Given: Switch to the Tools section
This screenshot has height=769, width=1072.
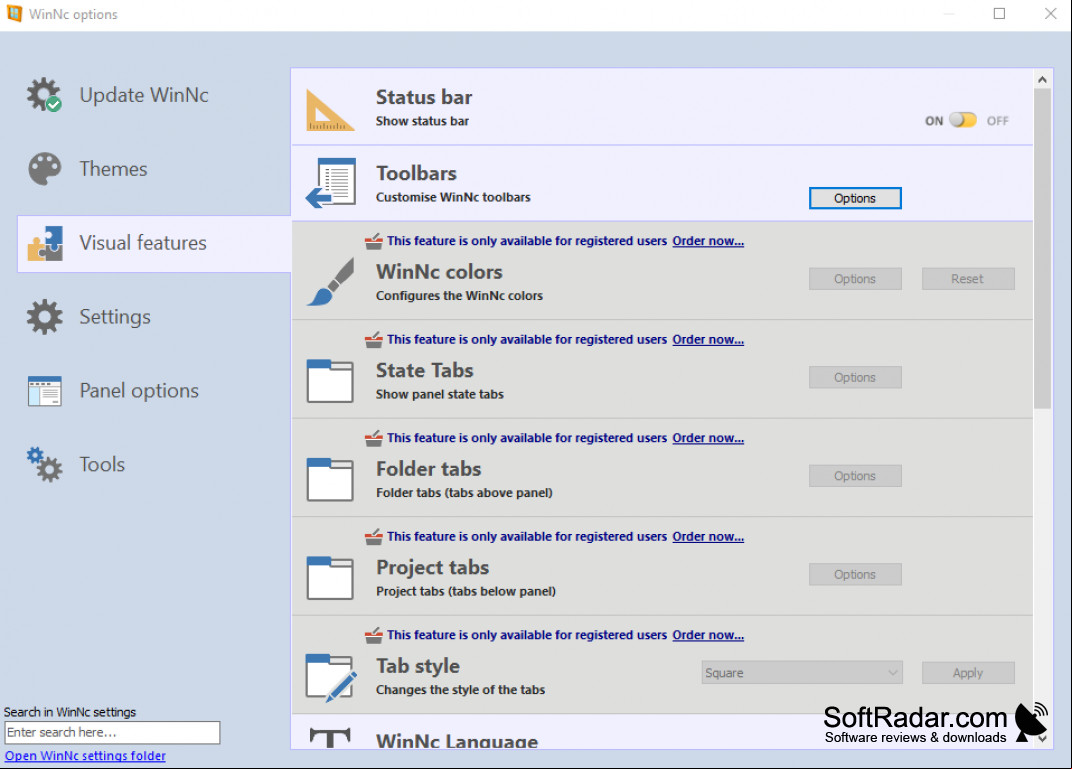Looking at the screenshot, I should point(154,464).
